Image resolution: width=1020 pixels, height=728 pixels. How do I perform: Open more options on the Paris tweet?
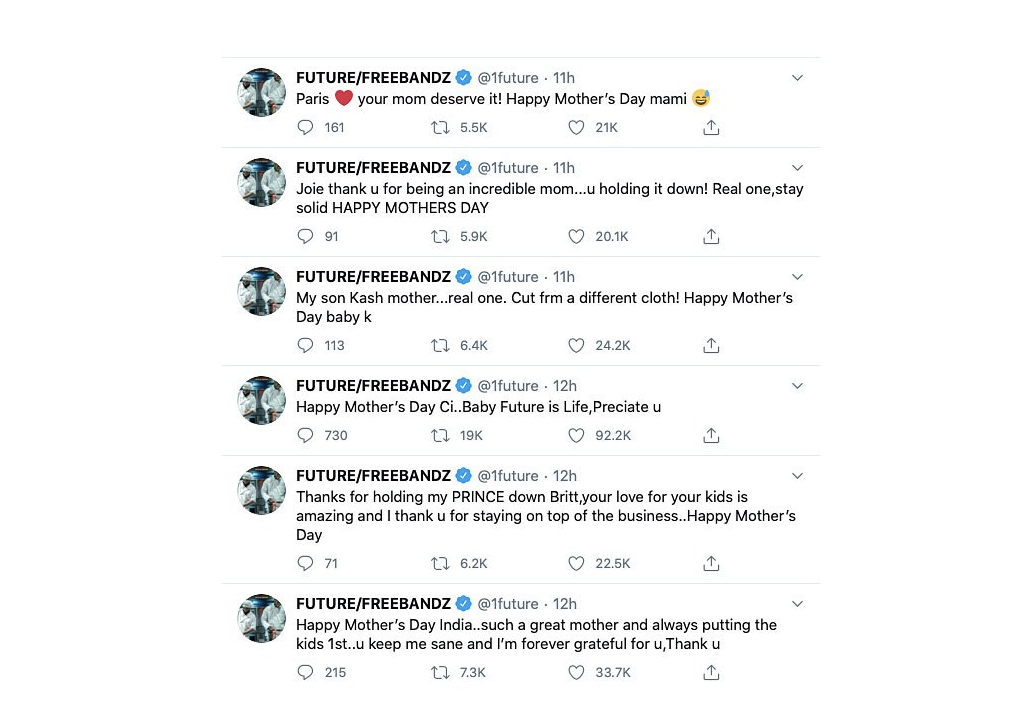(x=797, y=78)
